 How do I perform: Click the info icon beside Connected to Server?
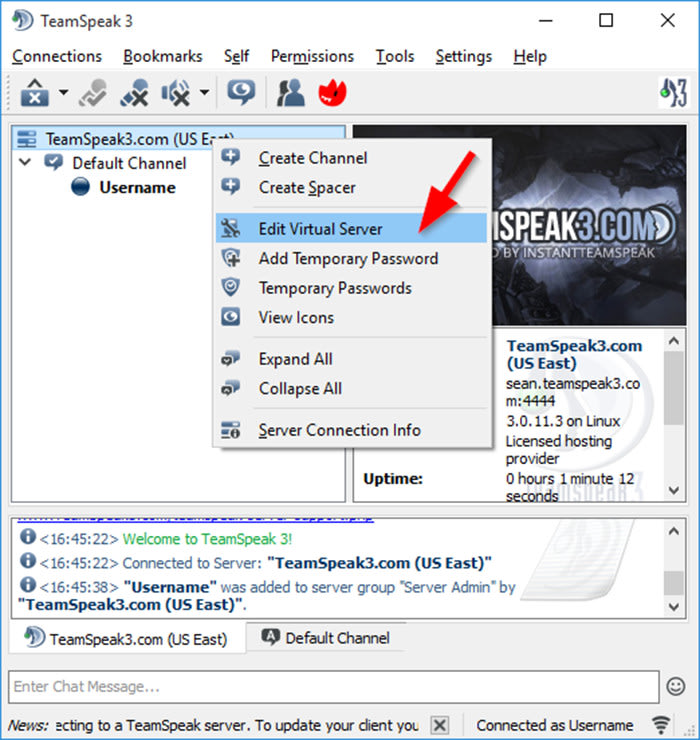tap(28, 561)
